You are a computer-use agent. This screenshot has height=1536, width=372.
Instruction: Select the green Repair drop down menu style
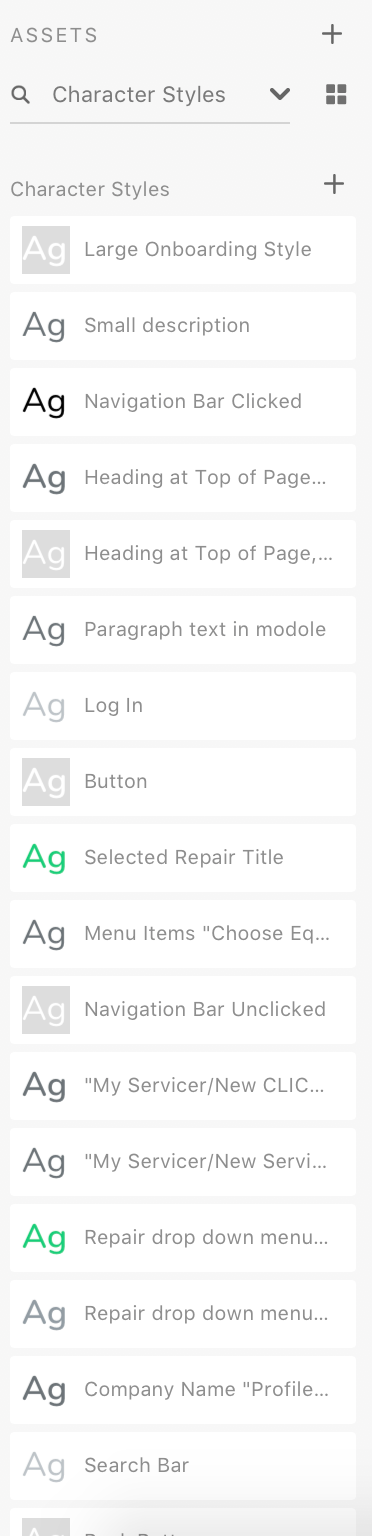183,1238
